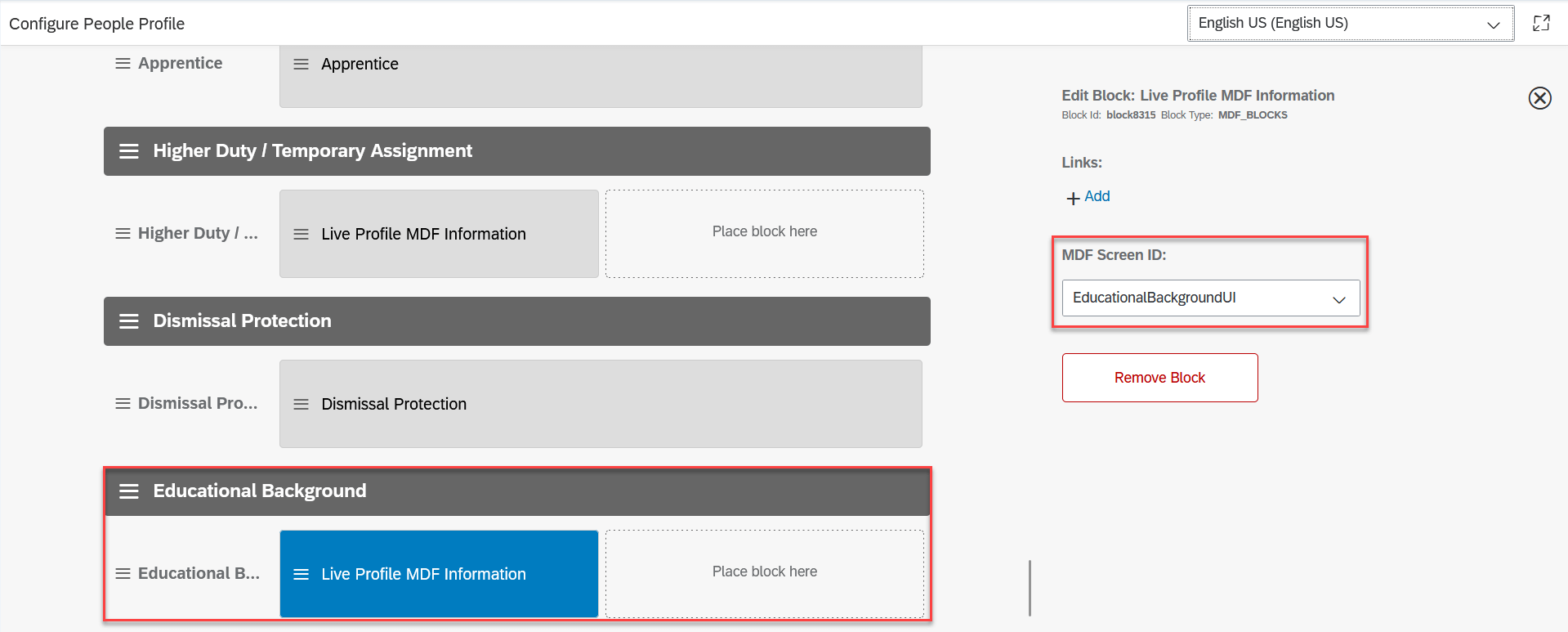Select the Higher Duty Live Profile MDF block
This screenshot has width=1568, height=632.
(439, 234)
